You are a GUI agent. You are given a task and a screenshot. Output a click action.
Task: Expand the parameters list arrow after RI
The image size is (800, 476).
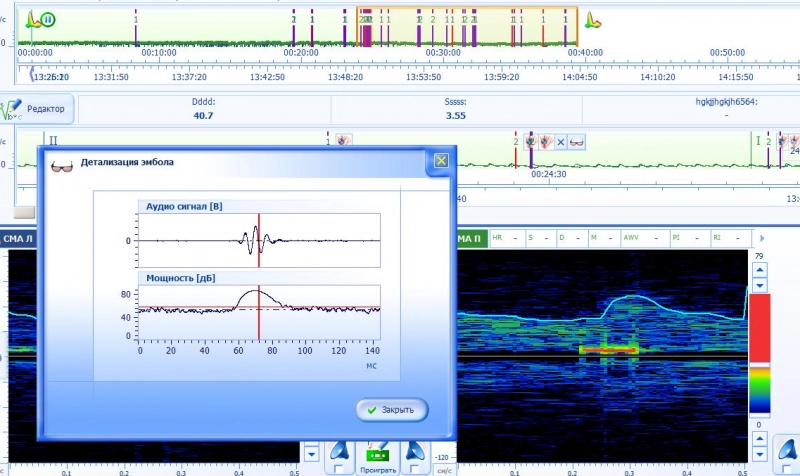(762, 238)
